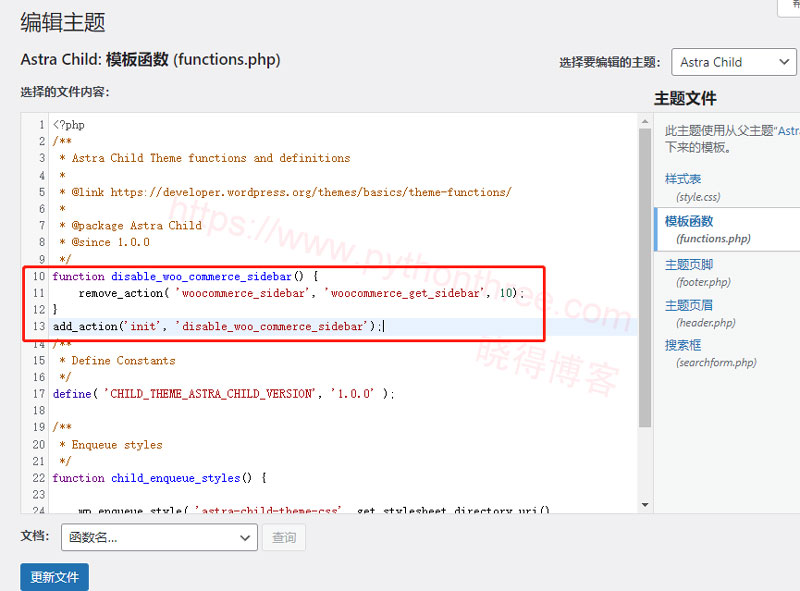800x591 pixels.
Task: Click the remove_action woocommerce_sidebar code line
Action: [301, 293]
